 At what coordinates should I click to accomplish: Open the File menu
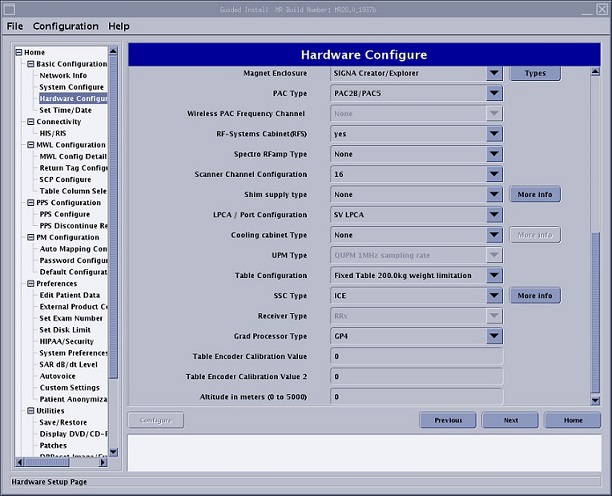pyautogui.click(x=15, y=26)
